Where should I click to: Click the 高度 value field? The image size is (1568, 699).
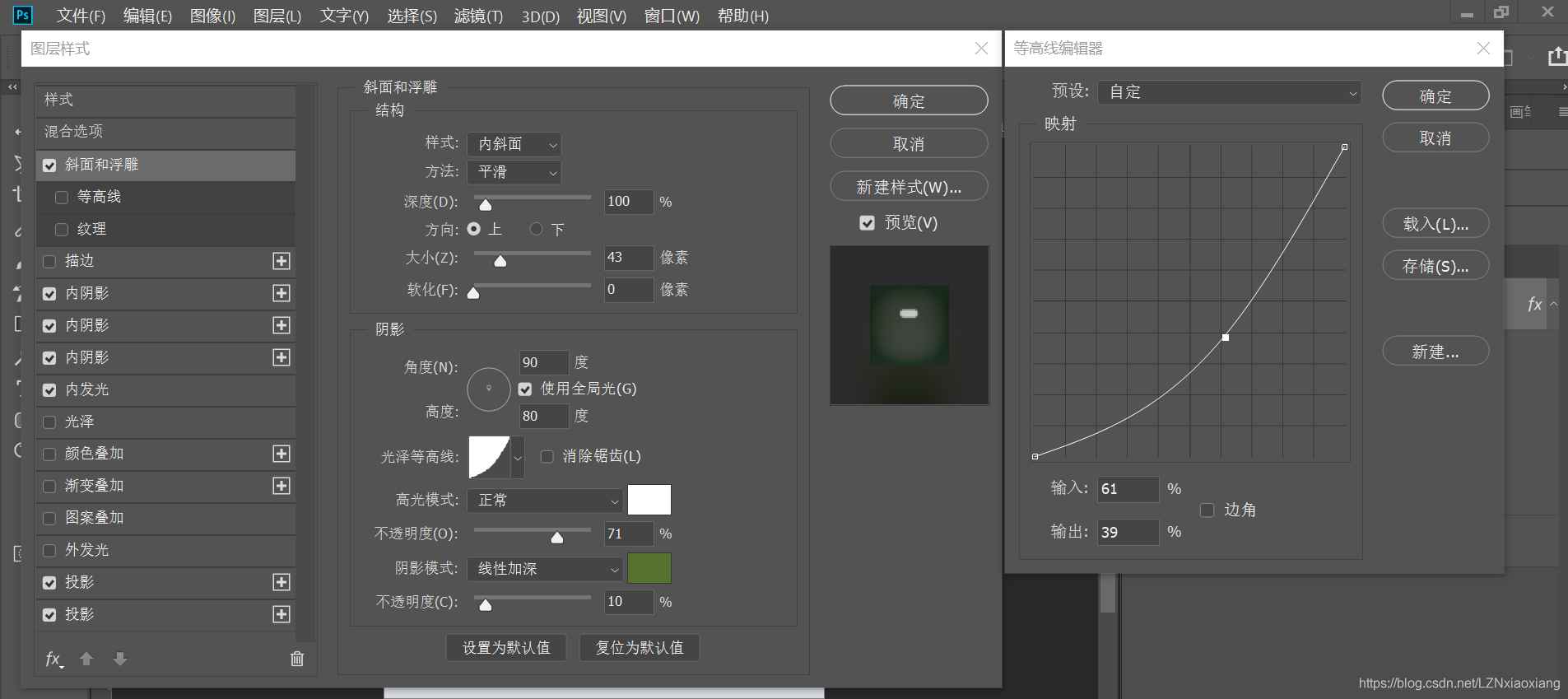point(544,416)
